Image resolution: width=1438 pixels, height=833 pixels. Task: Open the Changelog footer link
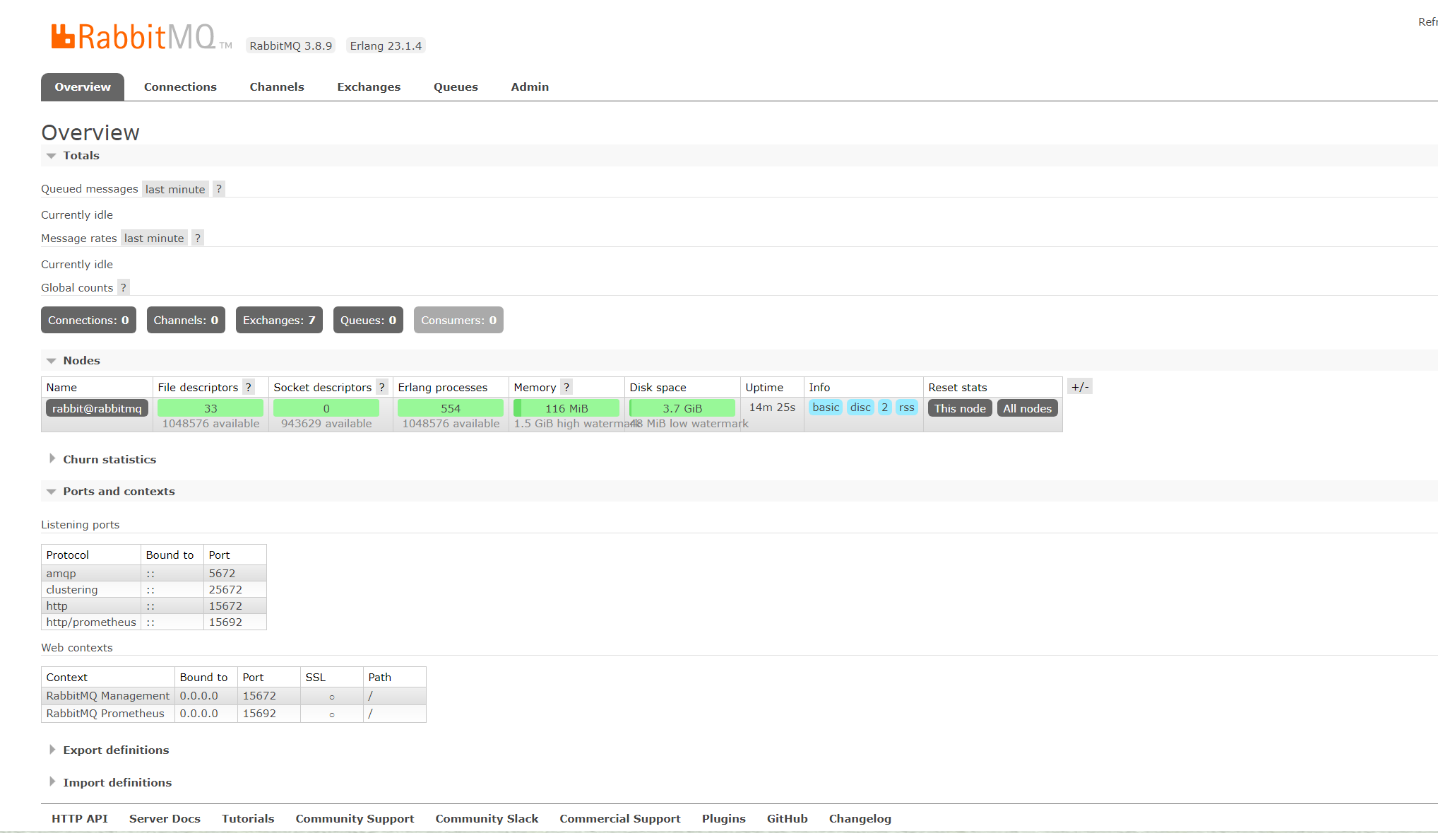(860, 819)
